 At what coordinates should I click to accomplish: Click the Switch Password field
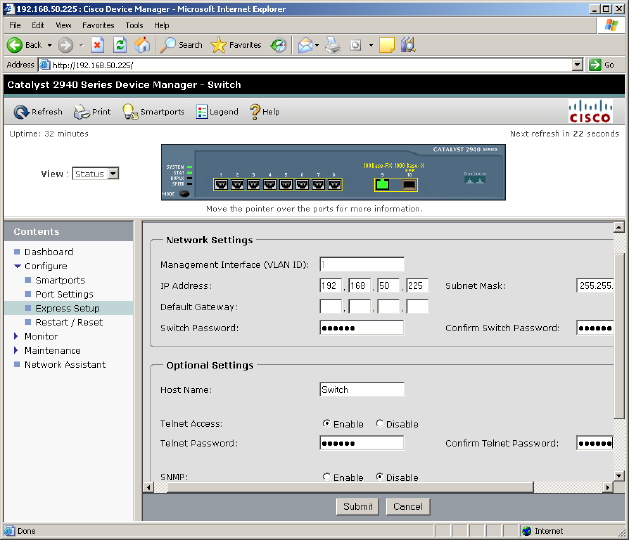coord(362,327)
